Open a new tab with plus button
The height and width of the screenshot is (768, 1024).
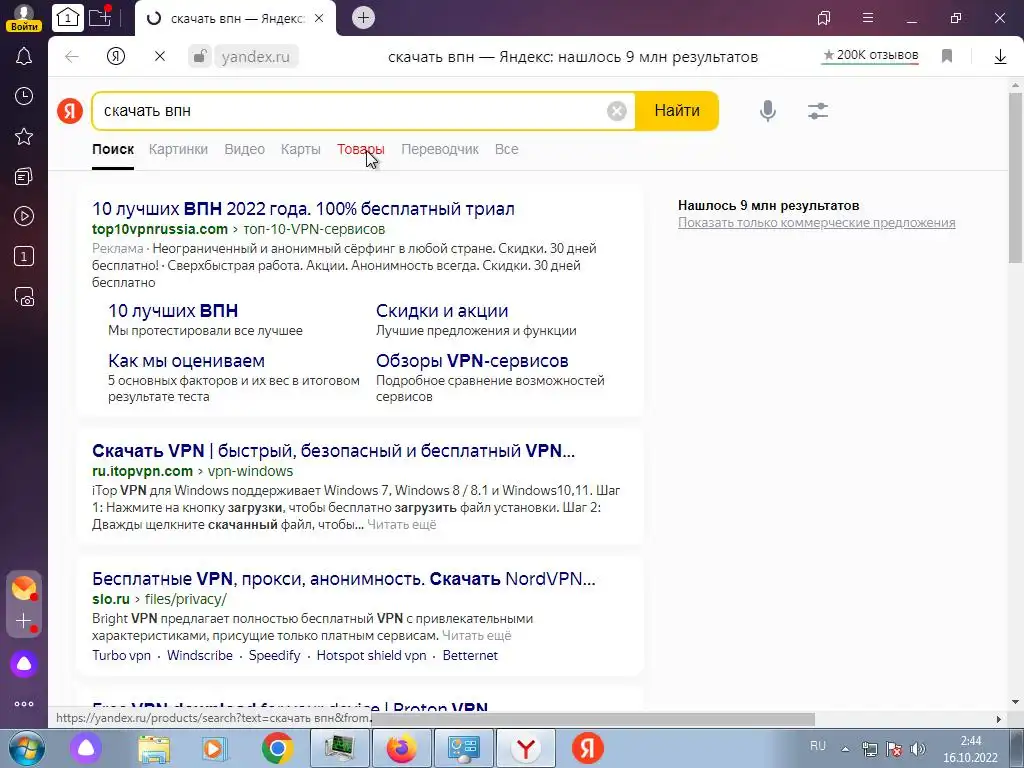pos(363,18)
